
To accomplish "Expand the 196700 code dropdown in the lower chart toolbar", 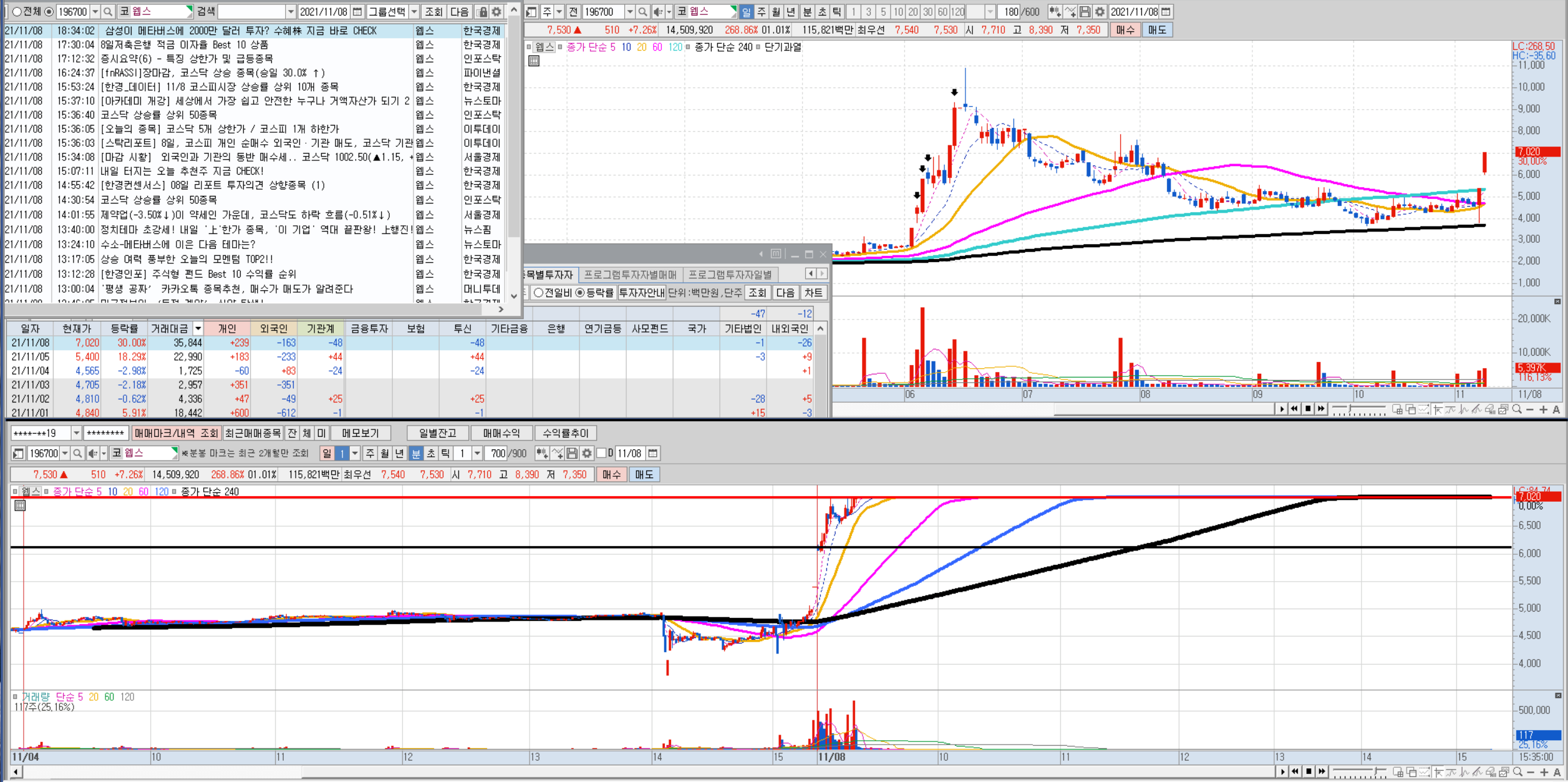I will (x=64, y=453).
